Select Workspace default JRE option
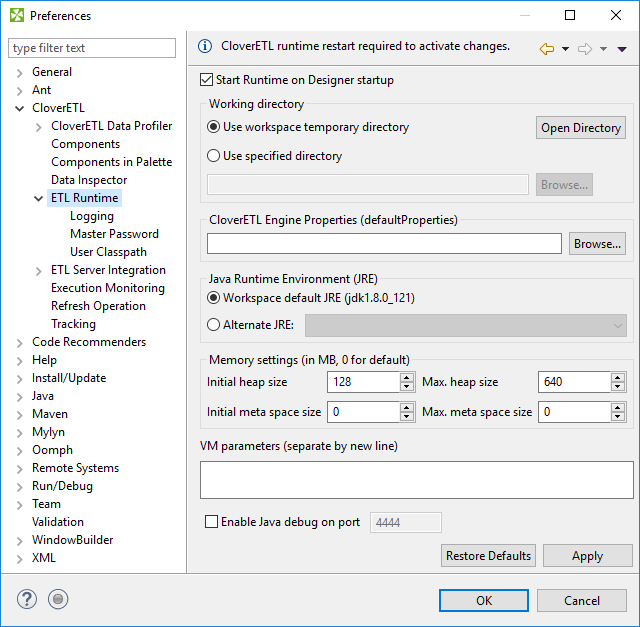The image size is (640, 627). 213,298
